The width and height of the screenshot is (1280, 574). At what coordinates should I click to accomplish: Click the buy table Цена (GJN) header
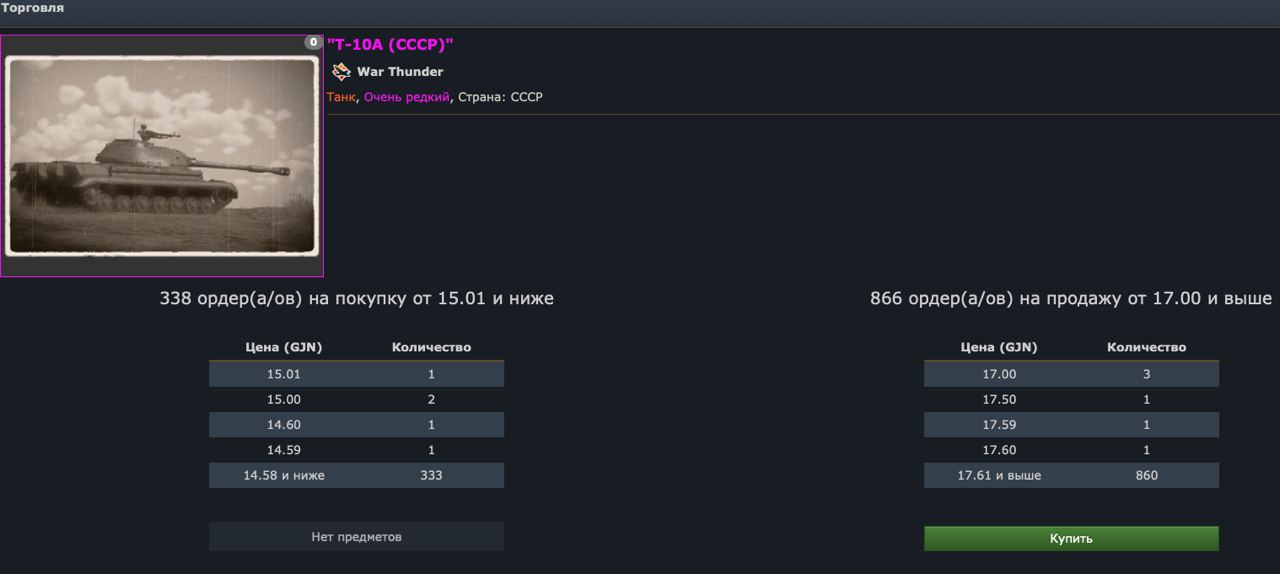coord(284,347)
